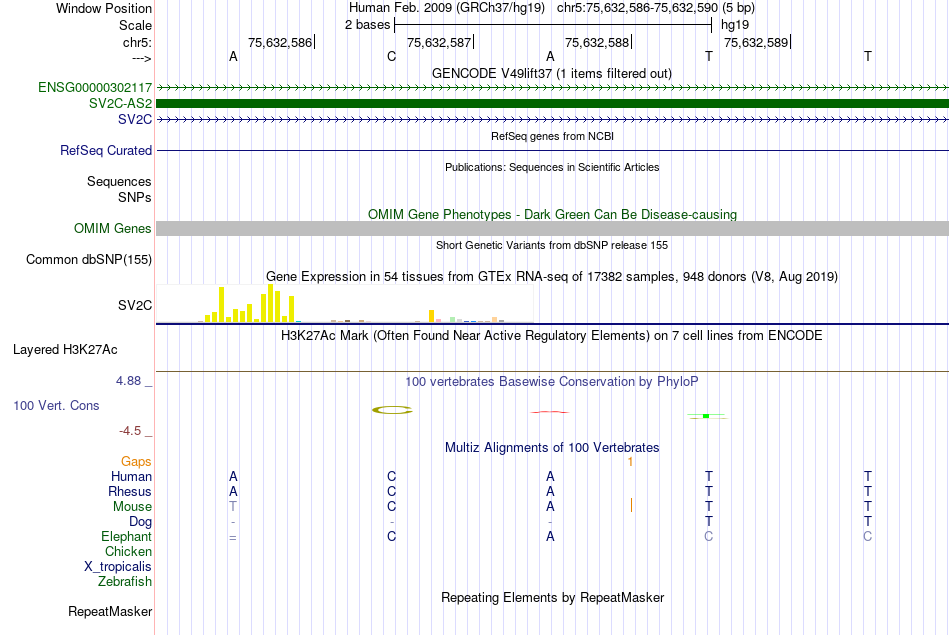Image resolution: width=950 pixels, height=635 pixels.
Task: Select the Human species row label
Action: click(x=131, y=476)
